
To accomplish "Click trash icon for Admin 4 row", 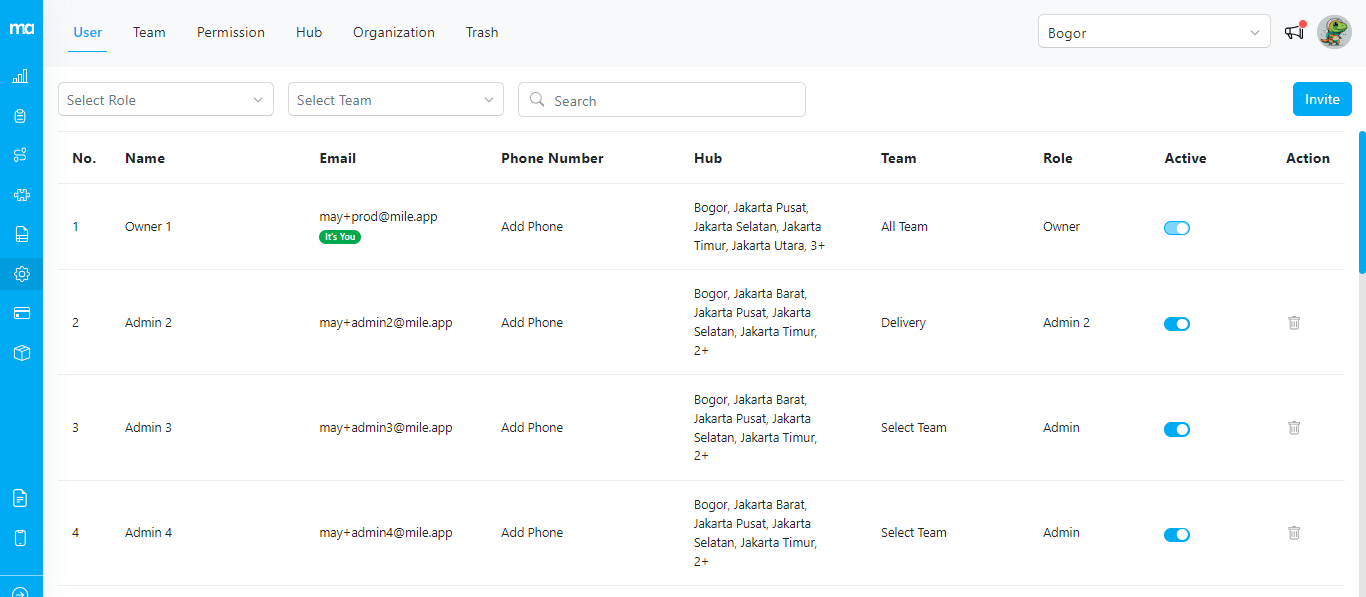I will pos(1294,533).
